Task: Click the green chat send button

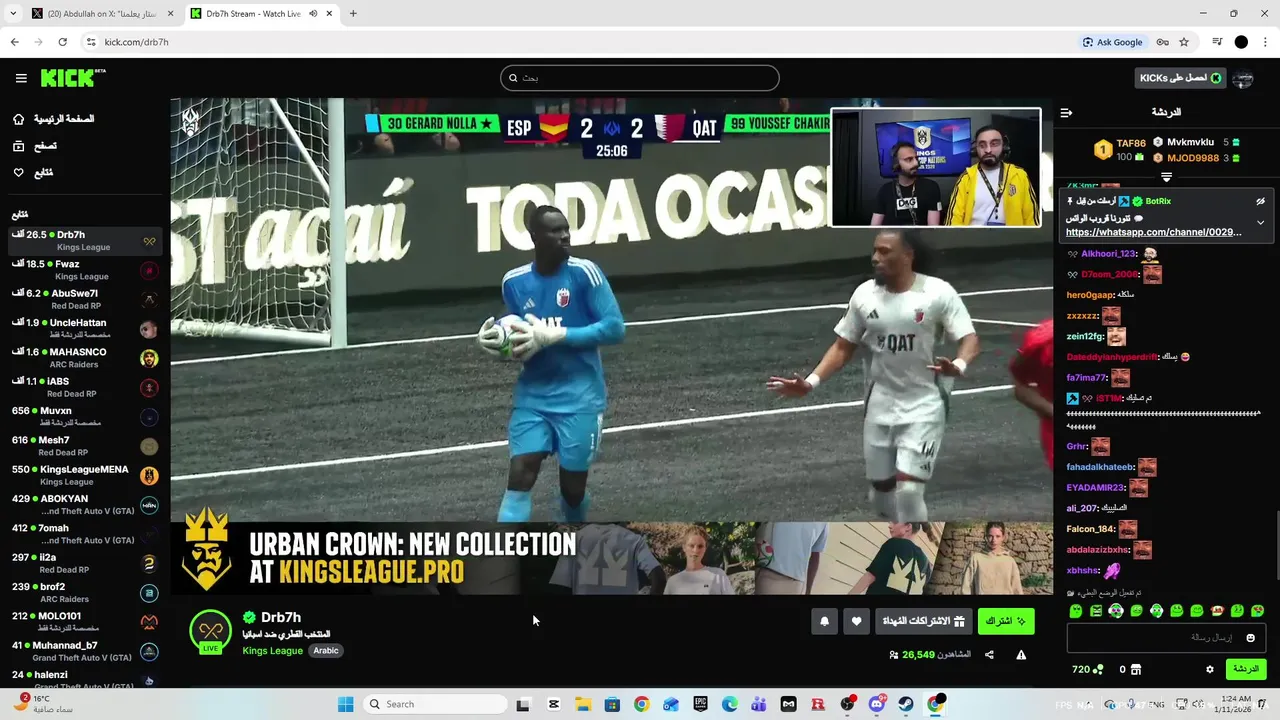Action: tap(1246, 669)
